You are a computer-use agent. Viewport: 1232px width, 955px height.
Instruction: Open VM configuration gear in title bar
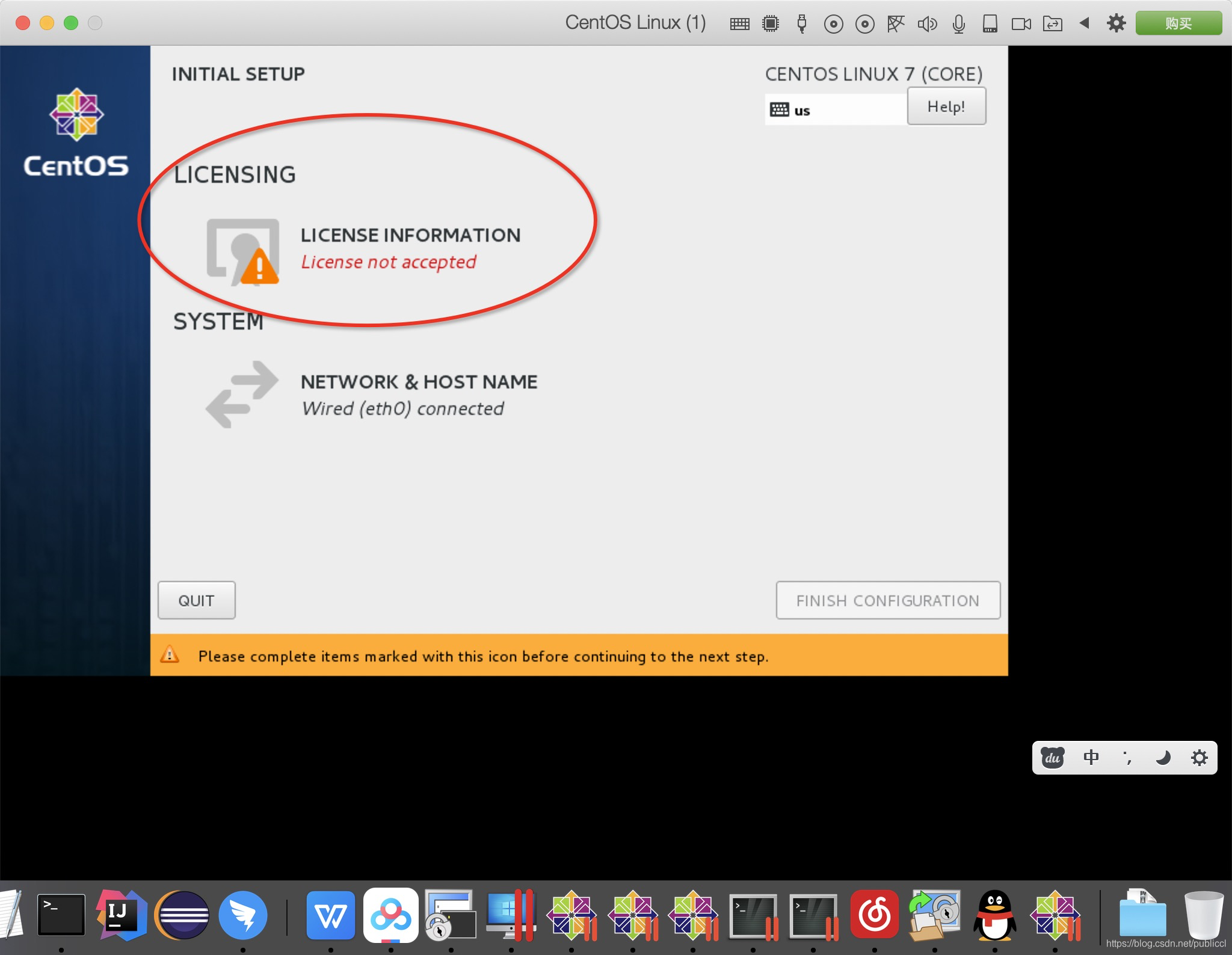click(1116, 23)
